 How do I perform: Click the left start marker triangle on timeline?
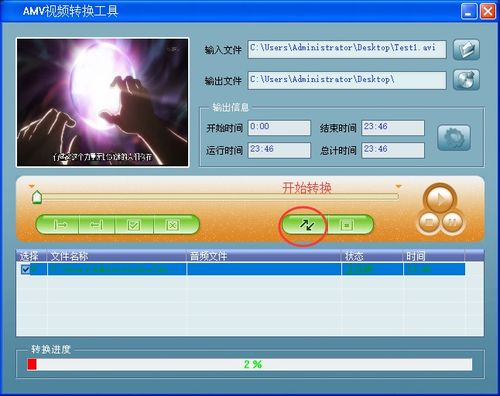click(x=32, y=186)
